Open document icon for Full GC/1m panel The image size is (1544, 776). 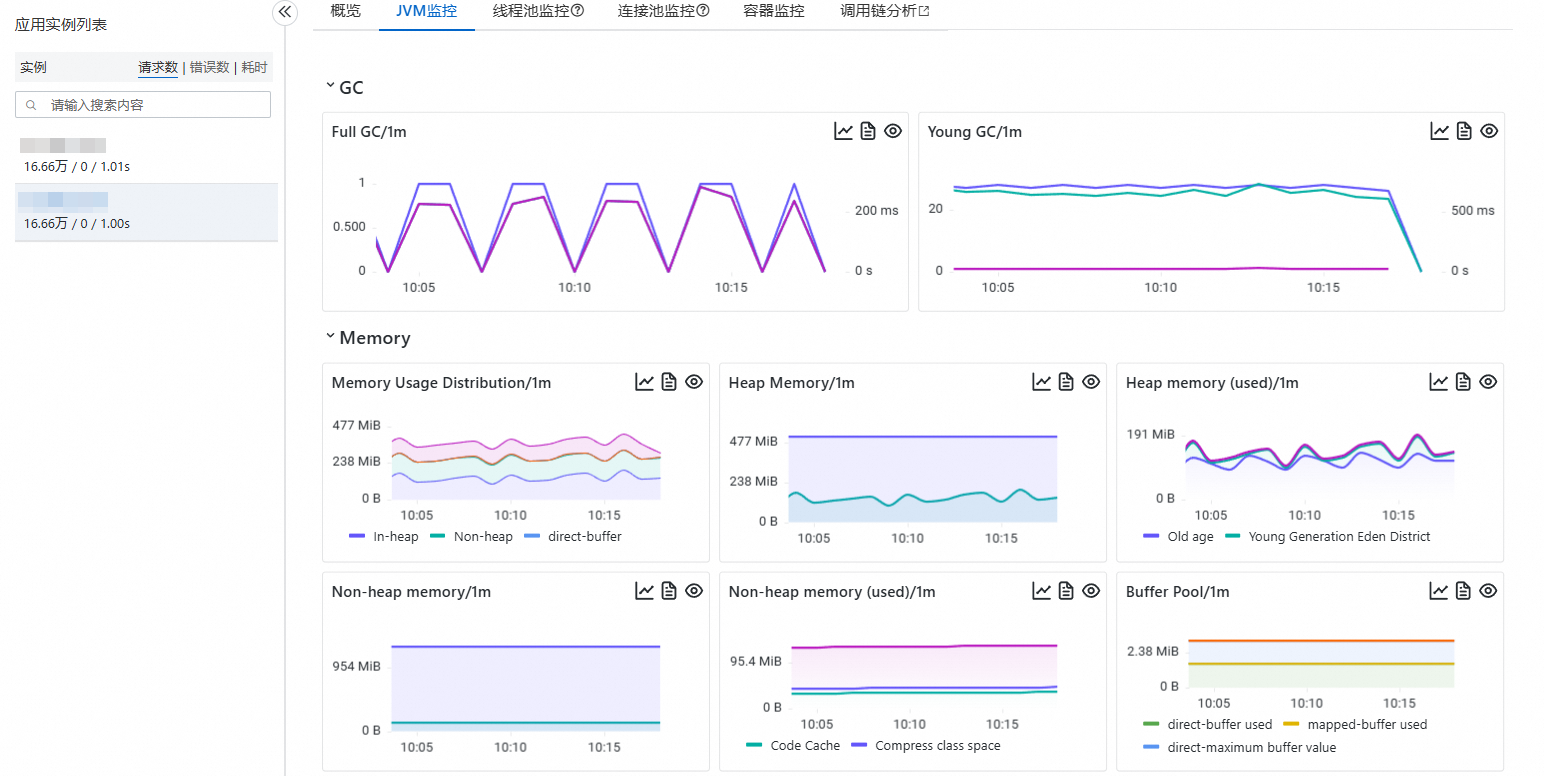(868, 131)
